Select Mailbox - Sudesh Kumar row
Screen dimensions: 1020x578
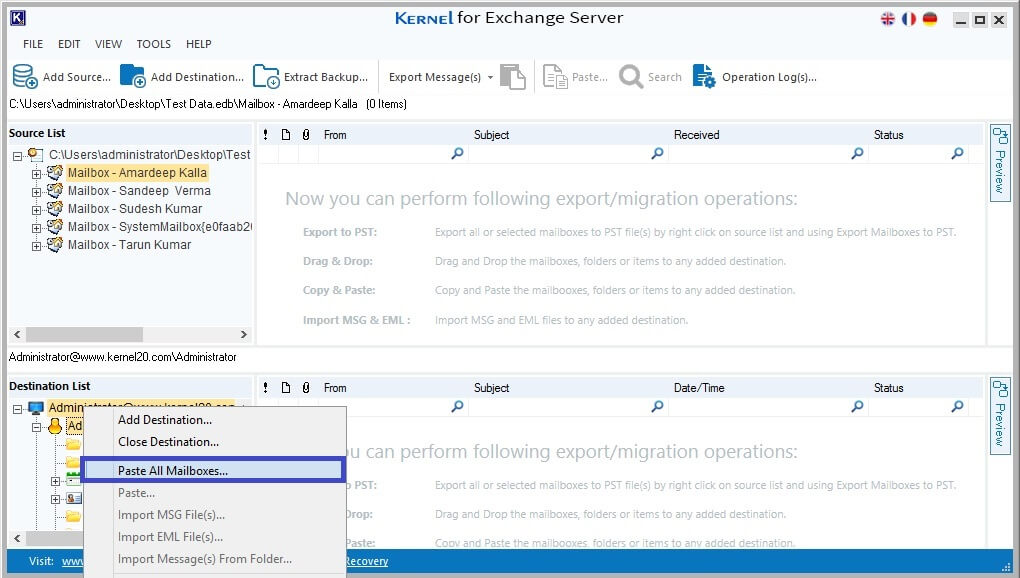coord(135,209)
